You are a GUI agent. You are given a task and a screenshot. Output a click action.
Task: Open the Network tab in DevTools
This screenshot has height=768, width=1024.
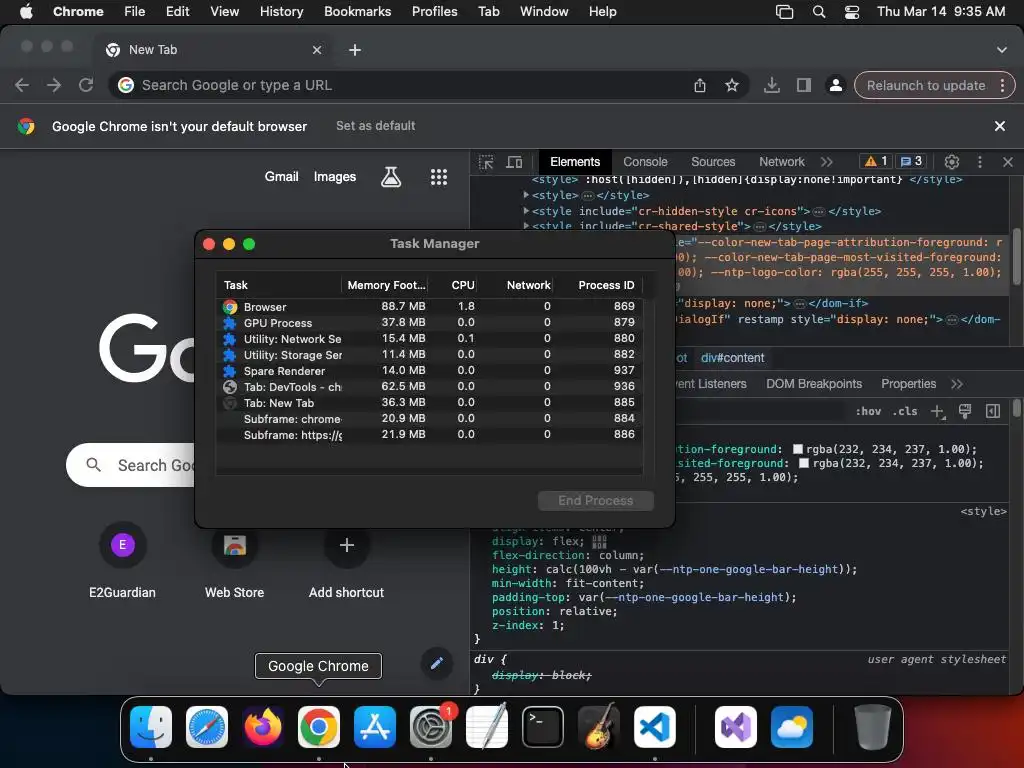[x=781, y=162]
